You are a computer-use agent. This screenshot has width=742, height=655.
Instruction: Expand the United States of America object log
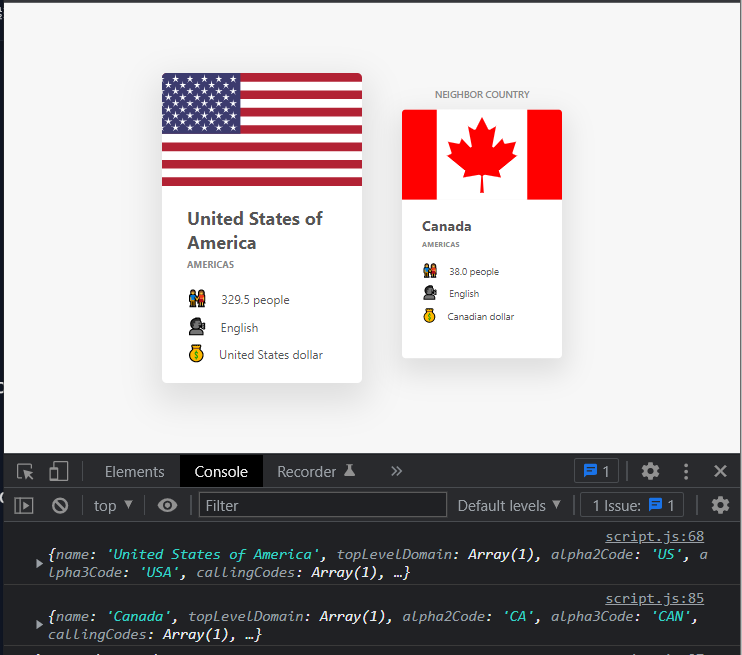click(39, 563)
